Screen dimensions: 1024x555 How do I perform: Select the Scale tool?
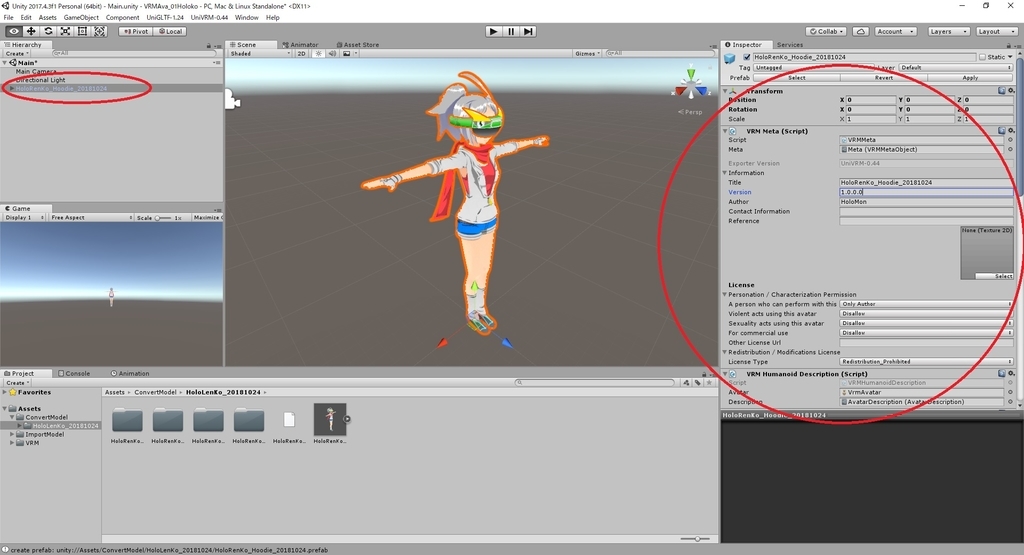click(x=65, y=31)
